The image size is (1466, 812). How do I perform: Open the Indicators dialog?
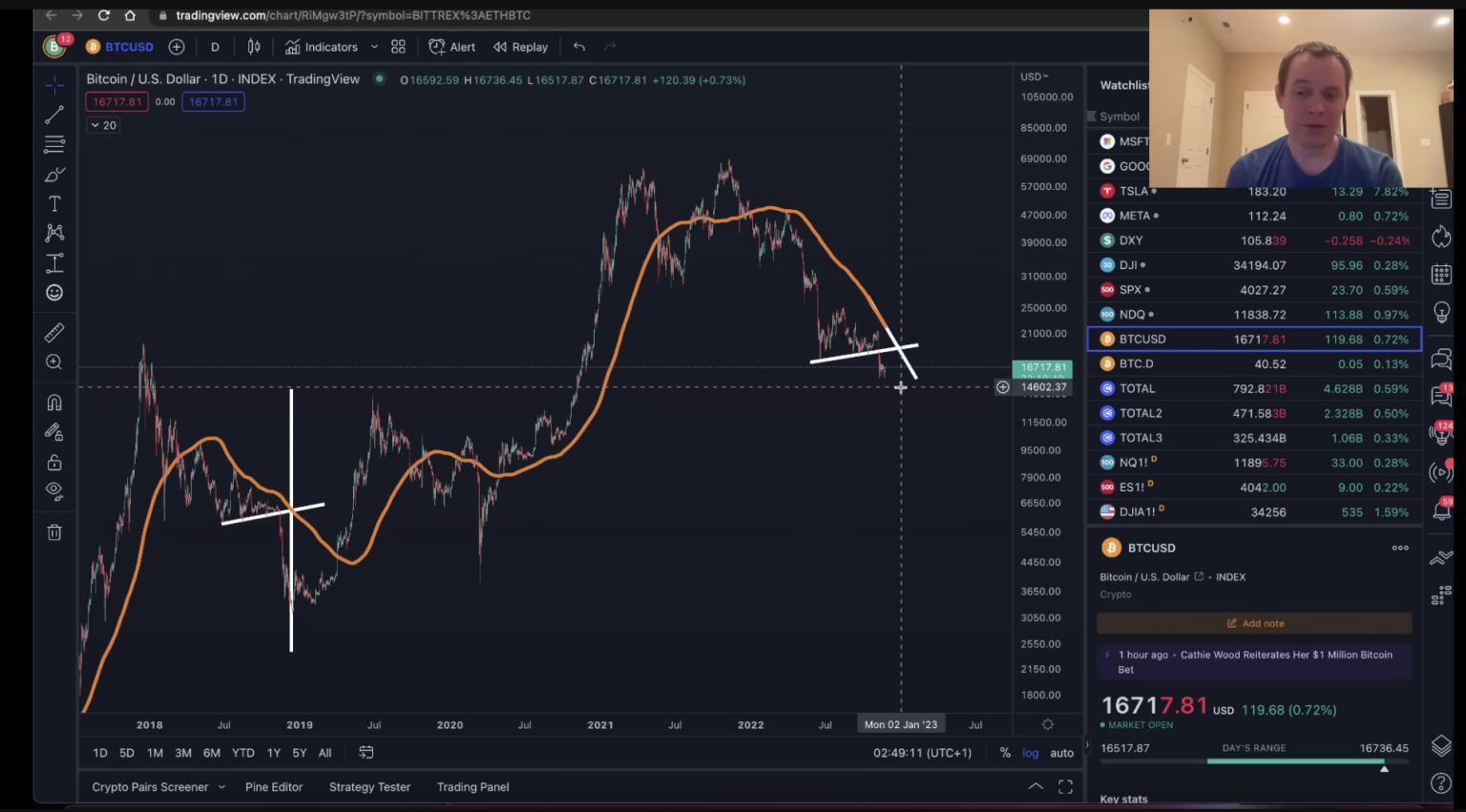point(322,47)
